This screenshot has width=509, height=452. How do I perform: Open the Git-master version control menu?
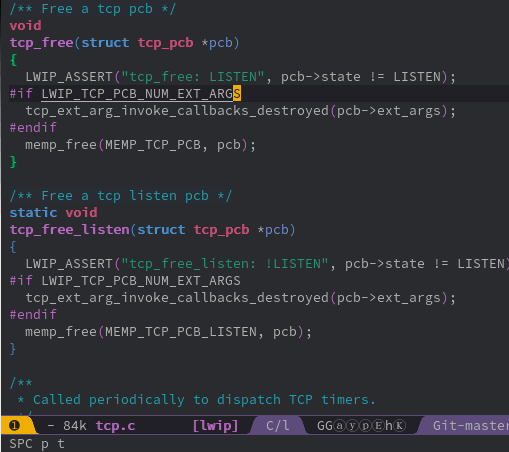(x=471, y=426)
